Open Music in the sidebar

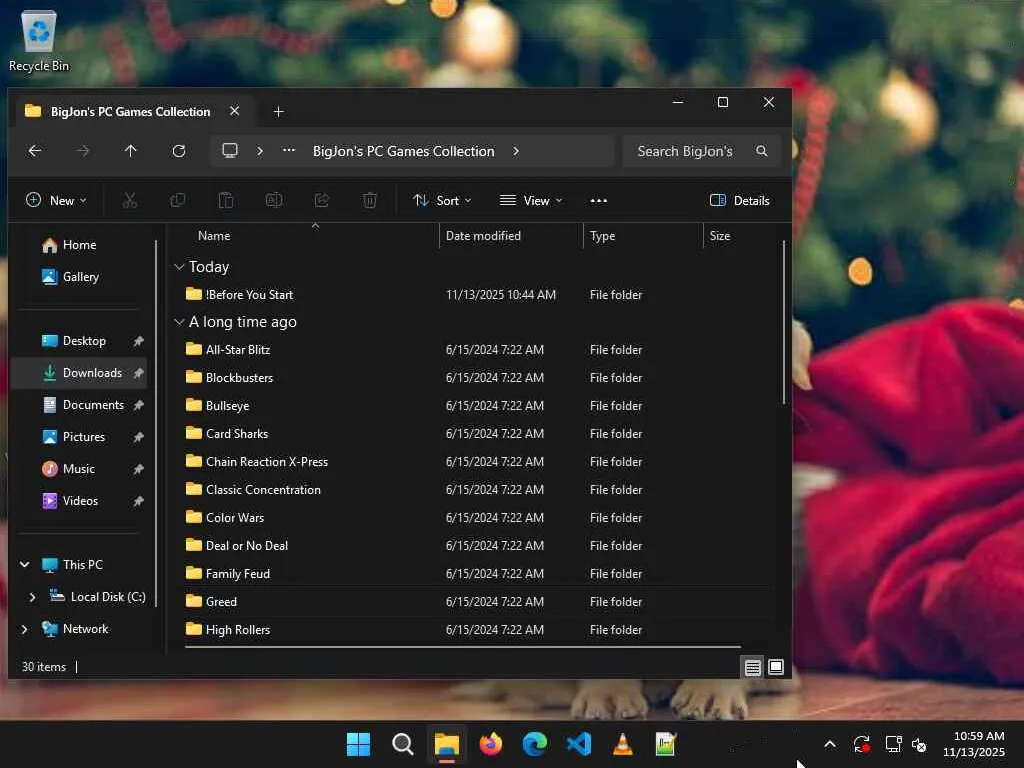tap(79, 469)
